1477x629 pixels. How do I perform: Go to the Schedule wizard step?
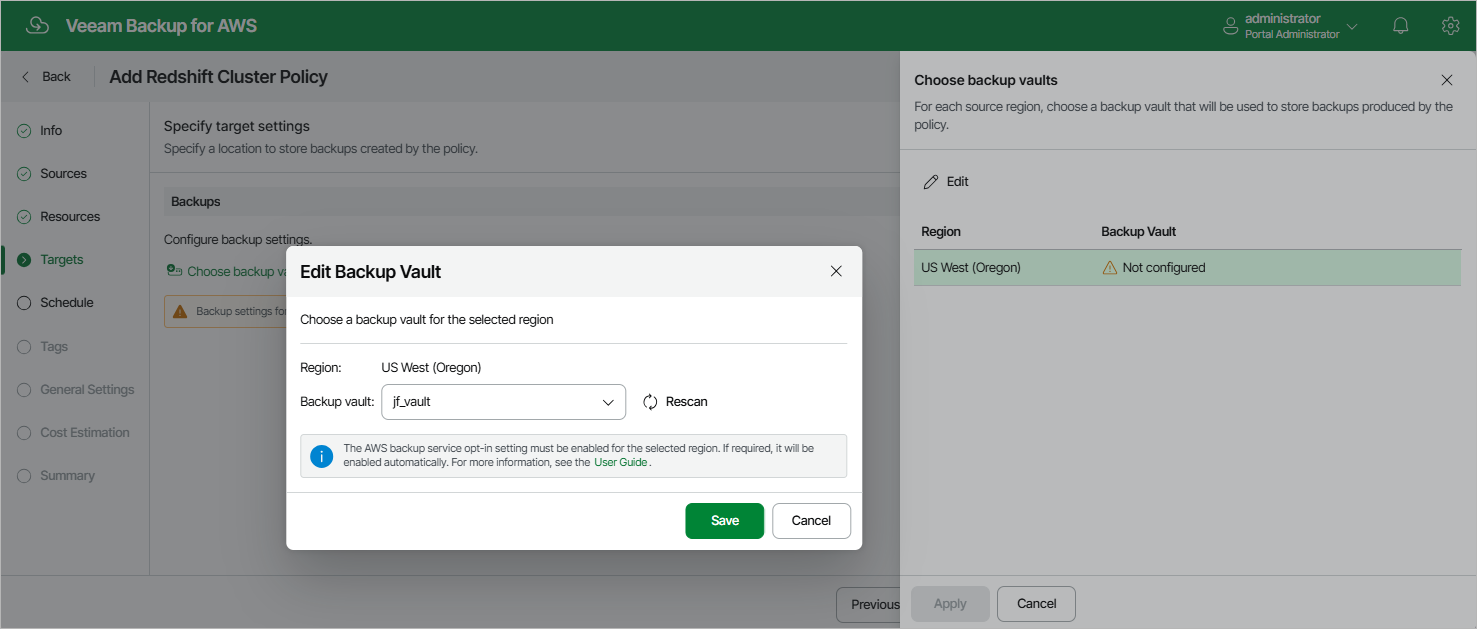point(67,303)
